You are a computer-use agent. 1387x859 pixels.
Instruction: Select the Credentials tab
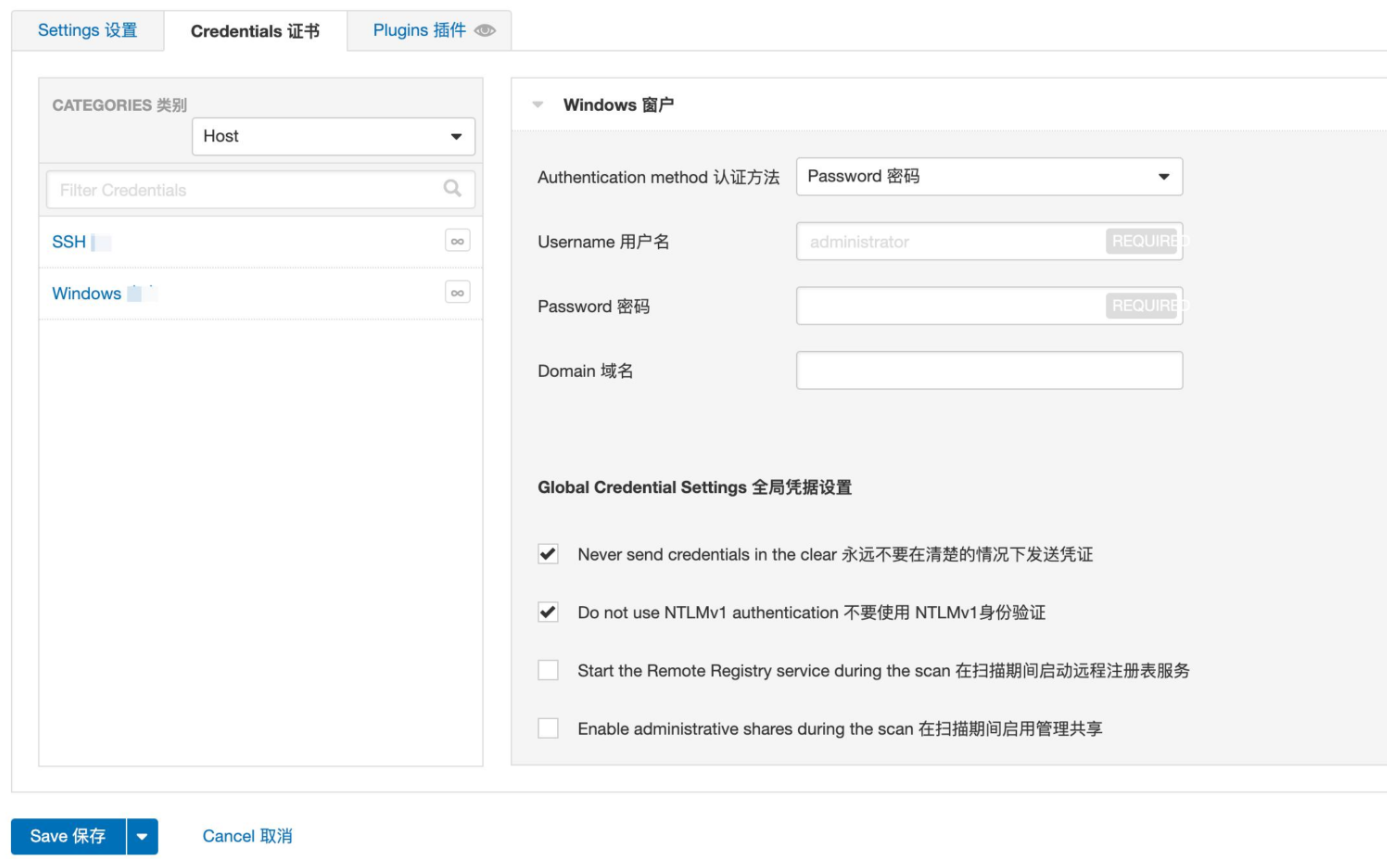pos(255,31)
